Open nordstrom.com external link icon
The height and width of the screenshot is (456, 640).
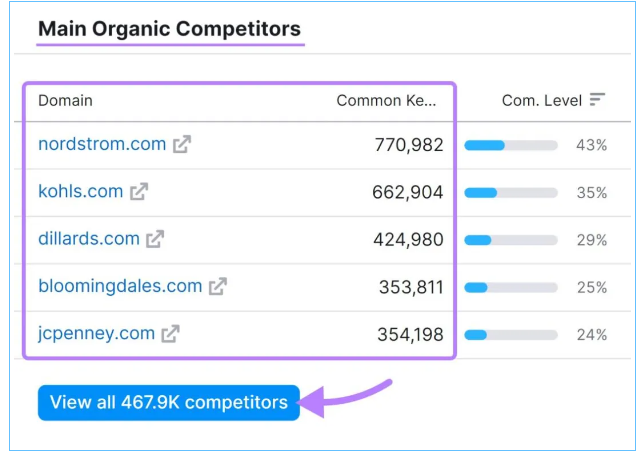coord(182,144)
